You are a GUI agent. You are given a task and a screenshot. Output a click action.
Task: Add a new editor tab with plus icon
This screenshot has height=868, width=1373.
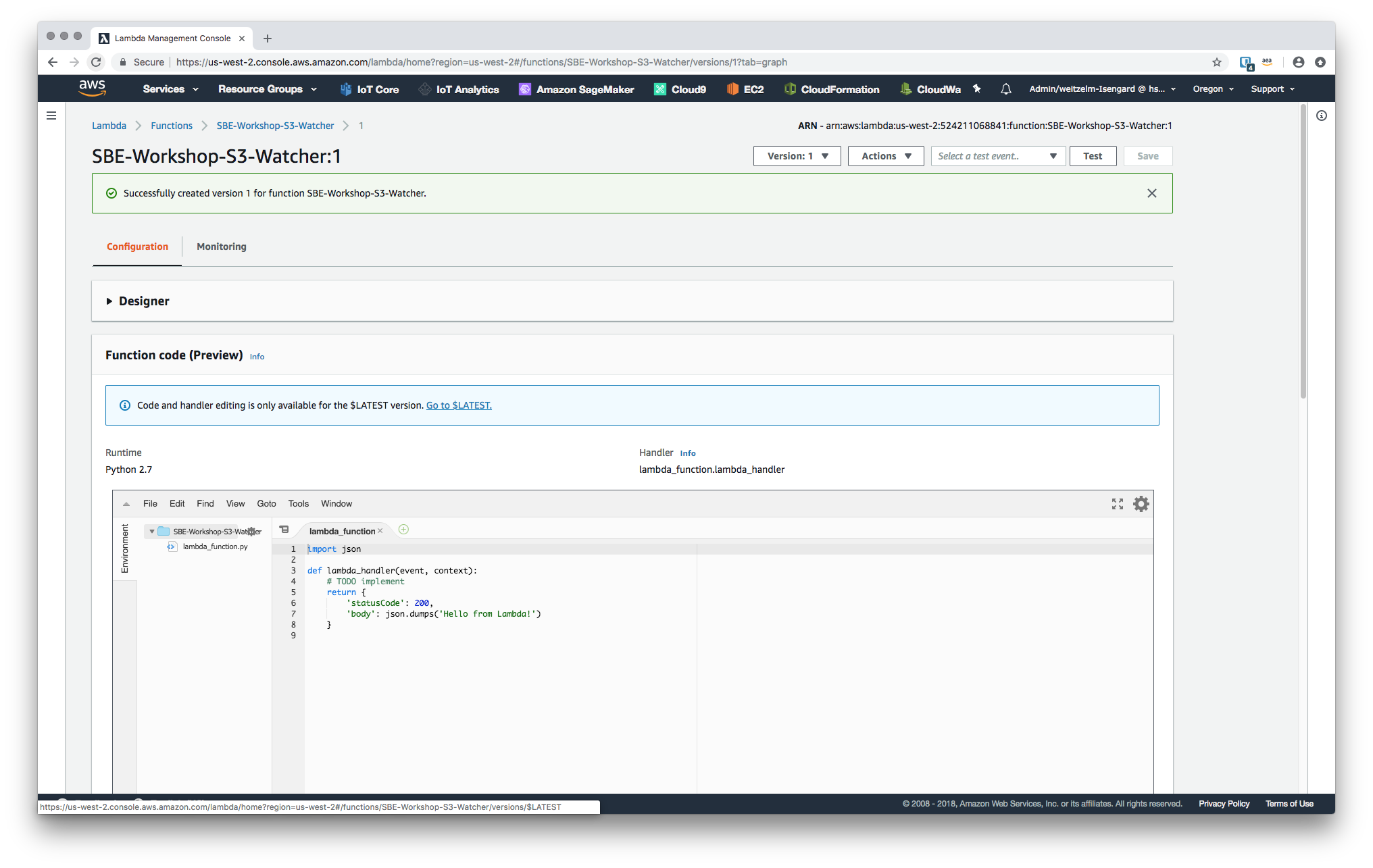click(403, 530)
